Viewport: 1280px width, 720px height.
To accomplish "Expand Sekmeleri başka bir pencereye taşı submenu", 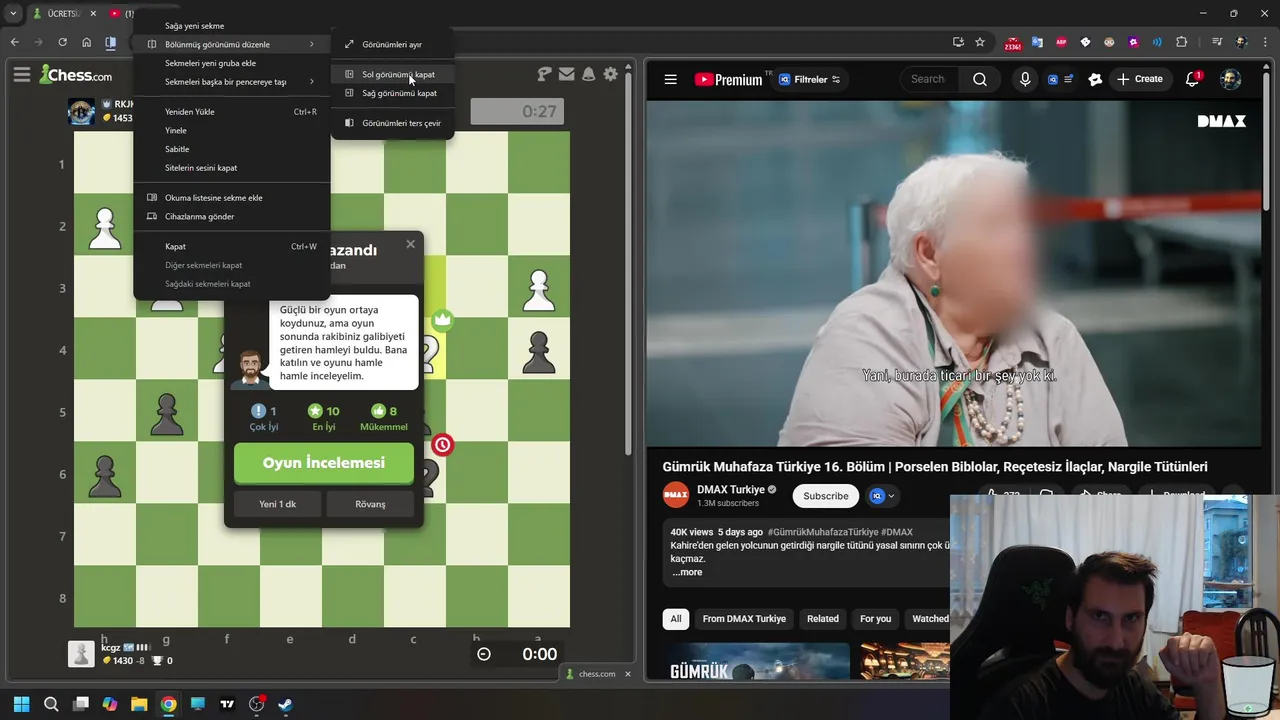I will tap(232, 82).
